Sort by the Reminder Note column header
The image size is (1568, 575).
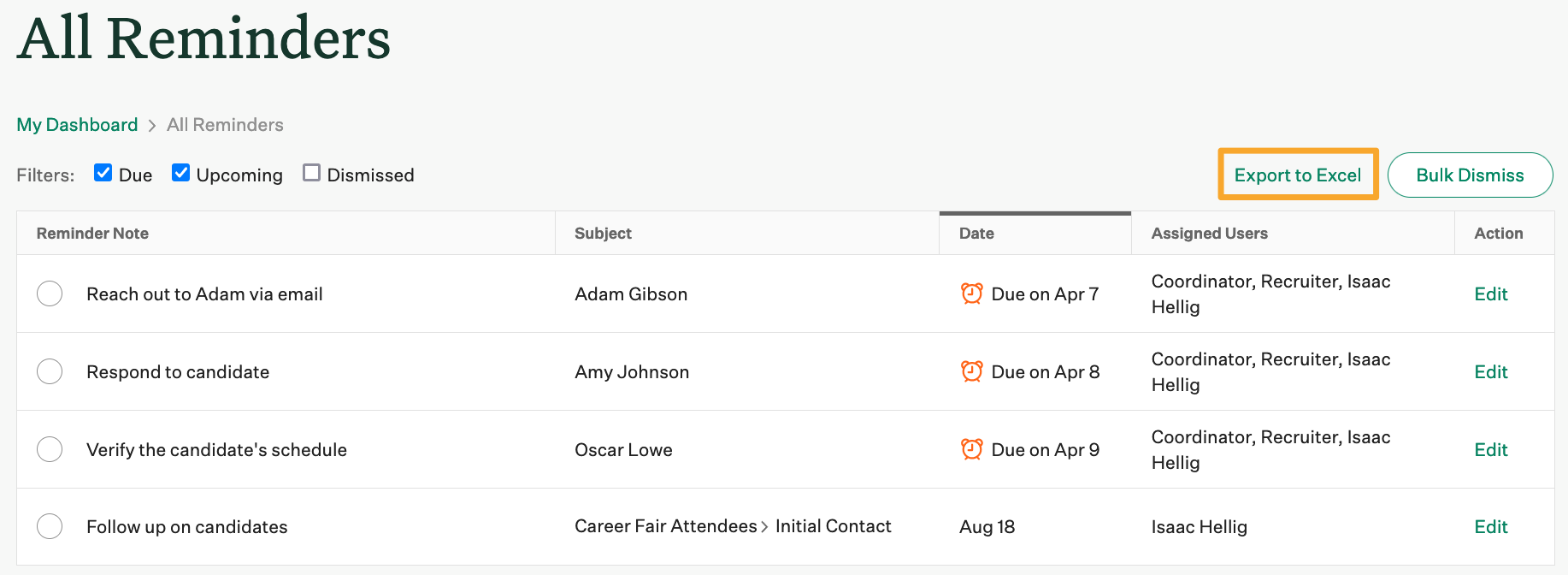point(92,234)
